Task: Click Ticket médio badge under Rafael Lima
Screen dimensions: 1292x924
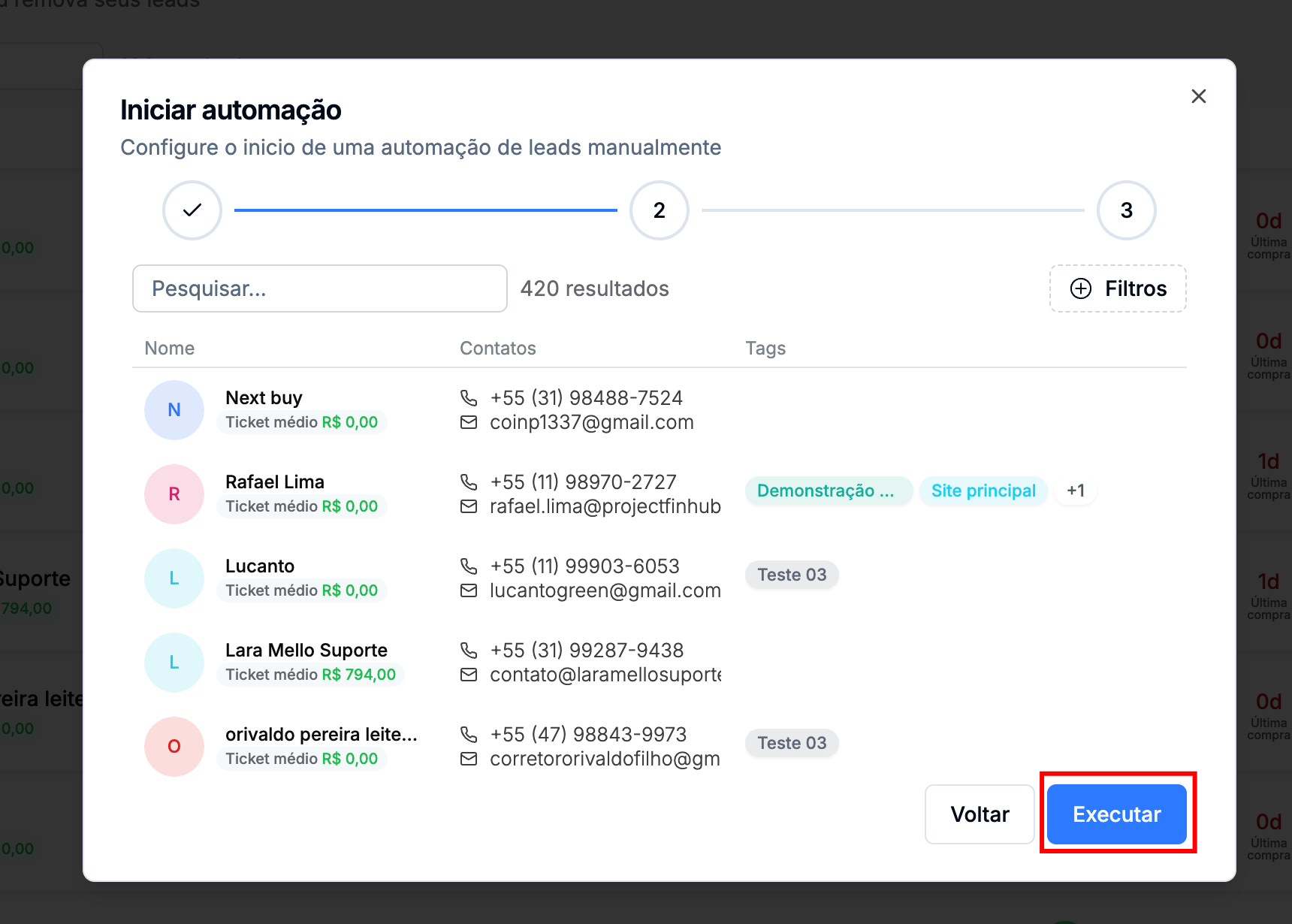Action: pos(302,506)
